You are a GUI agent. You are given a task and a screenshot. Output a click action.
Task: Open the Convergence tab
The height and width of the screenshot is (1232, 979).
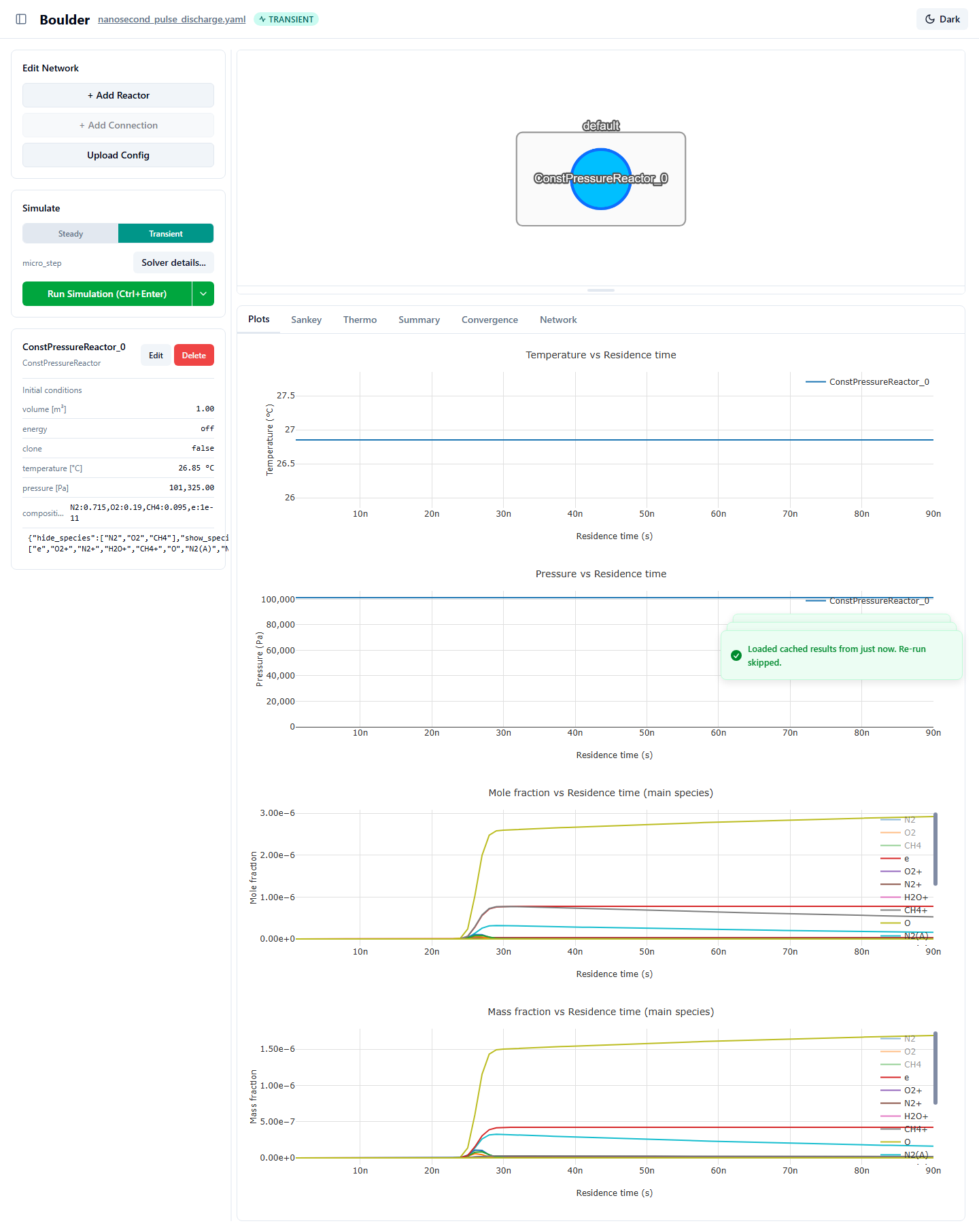(x=489, y=320)
